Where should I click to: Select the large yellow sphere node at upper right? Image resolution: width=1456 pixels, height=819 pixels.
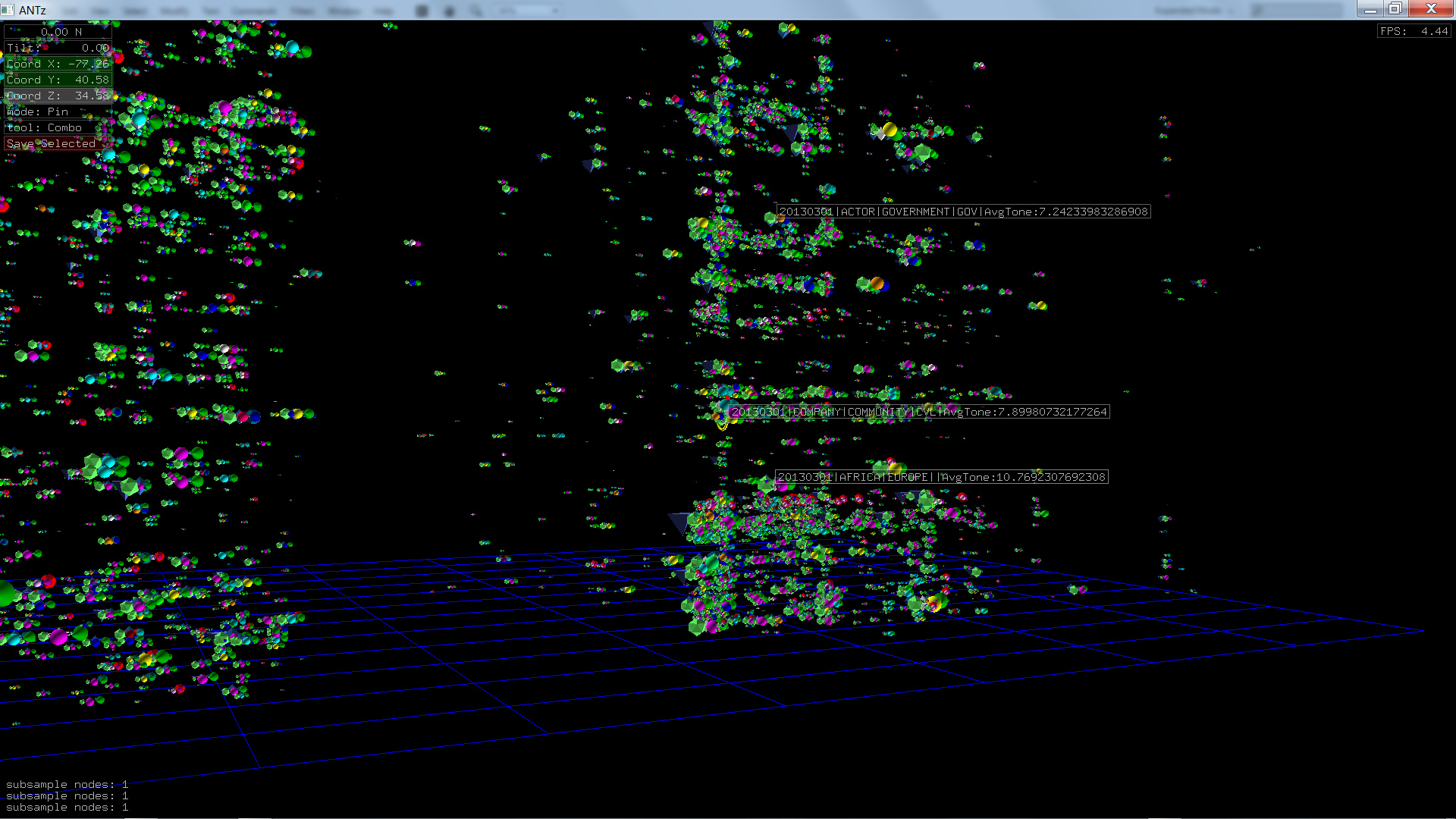pos(890,130)
